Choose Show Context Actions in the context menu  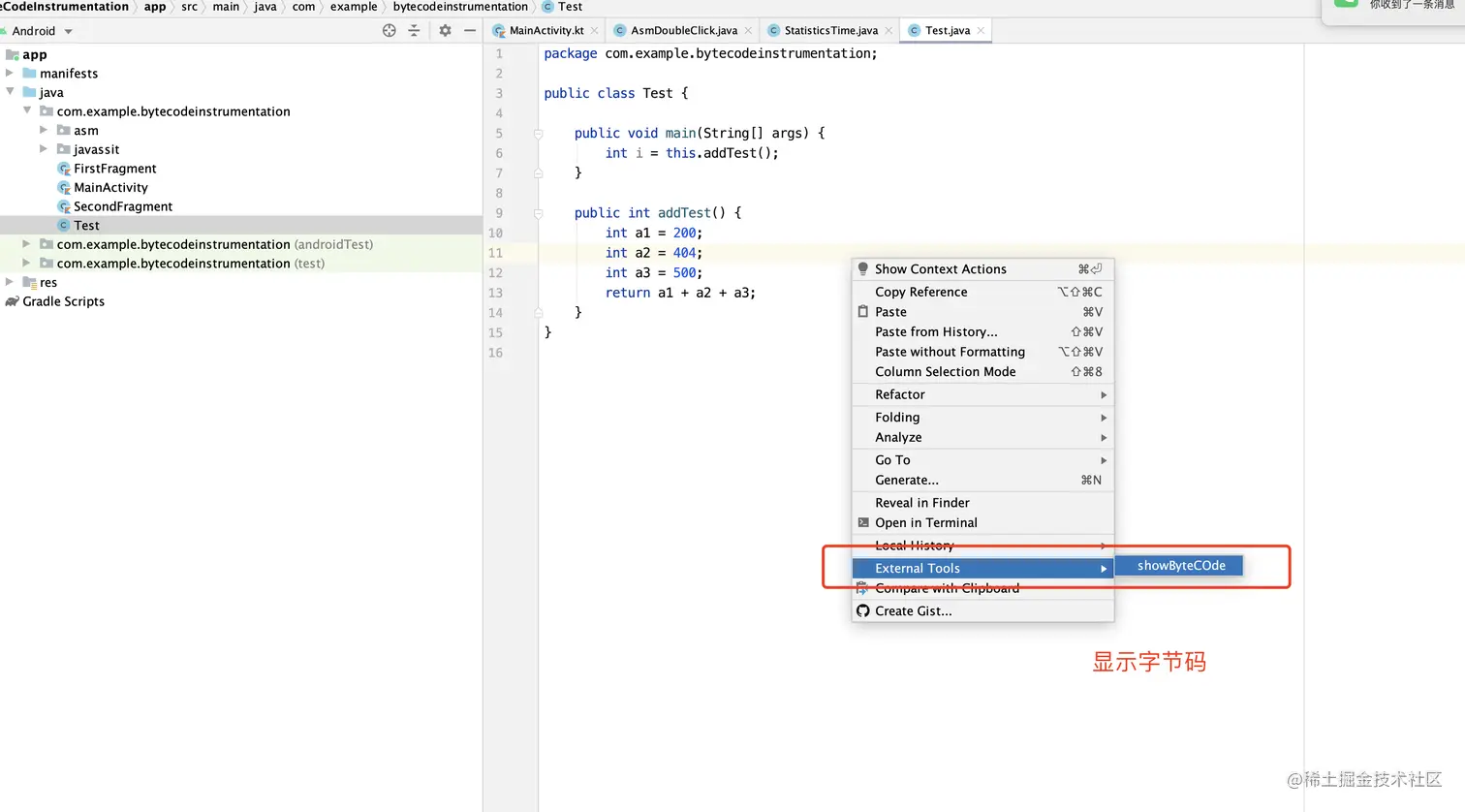pos(982,269)
